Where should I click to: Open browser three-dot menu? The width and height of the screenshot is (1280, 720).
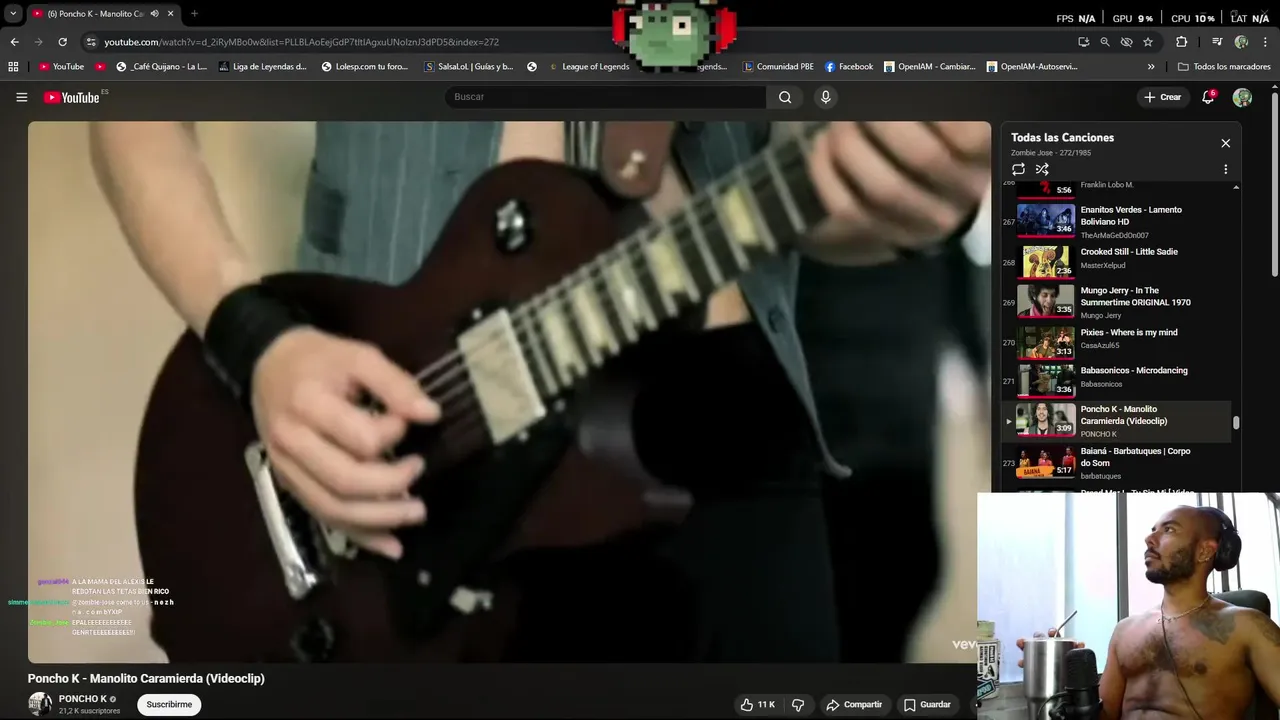(1266, 42)
